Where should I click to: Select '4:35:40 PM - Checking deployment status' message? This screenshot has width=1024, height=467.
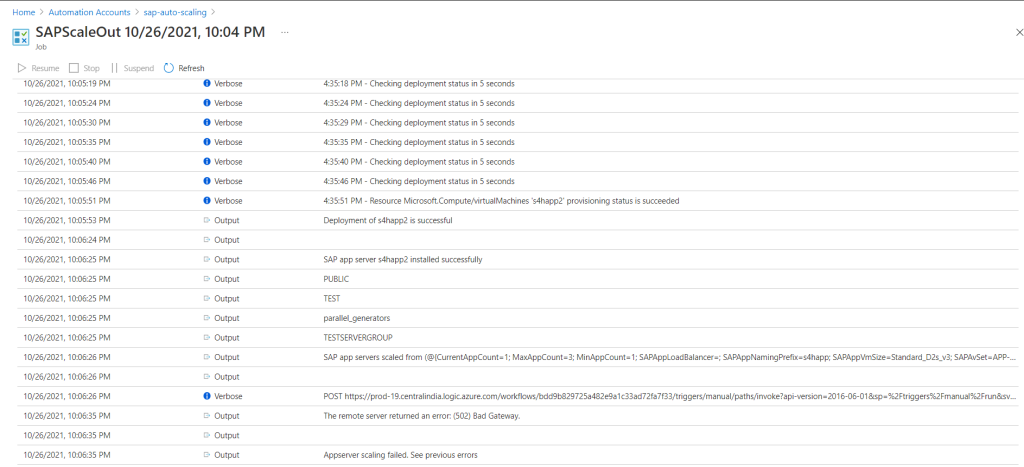(x=419, y=162)
